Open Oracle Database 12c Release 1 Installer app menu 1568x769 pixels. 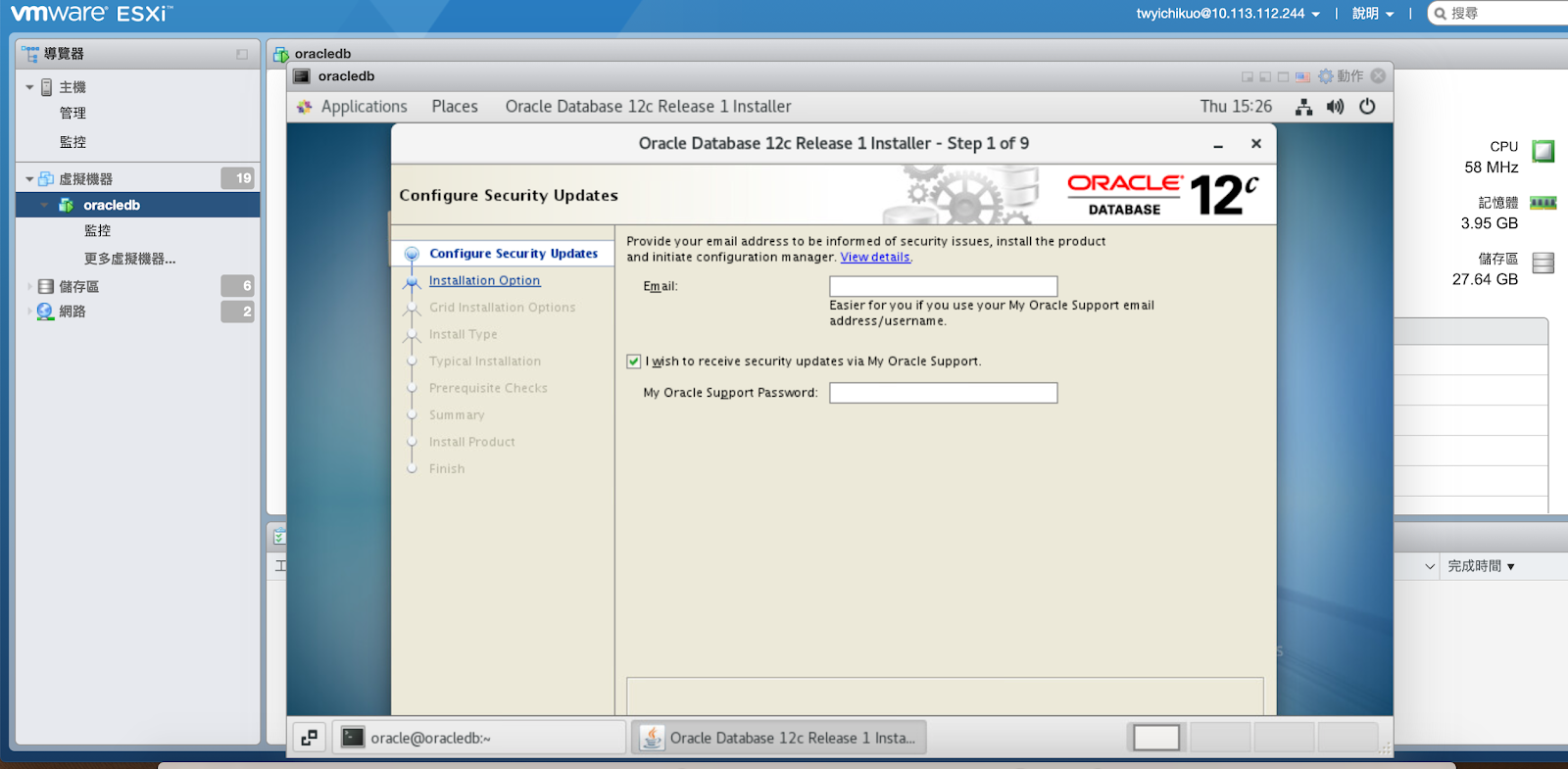(648, 107)
